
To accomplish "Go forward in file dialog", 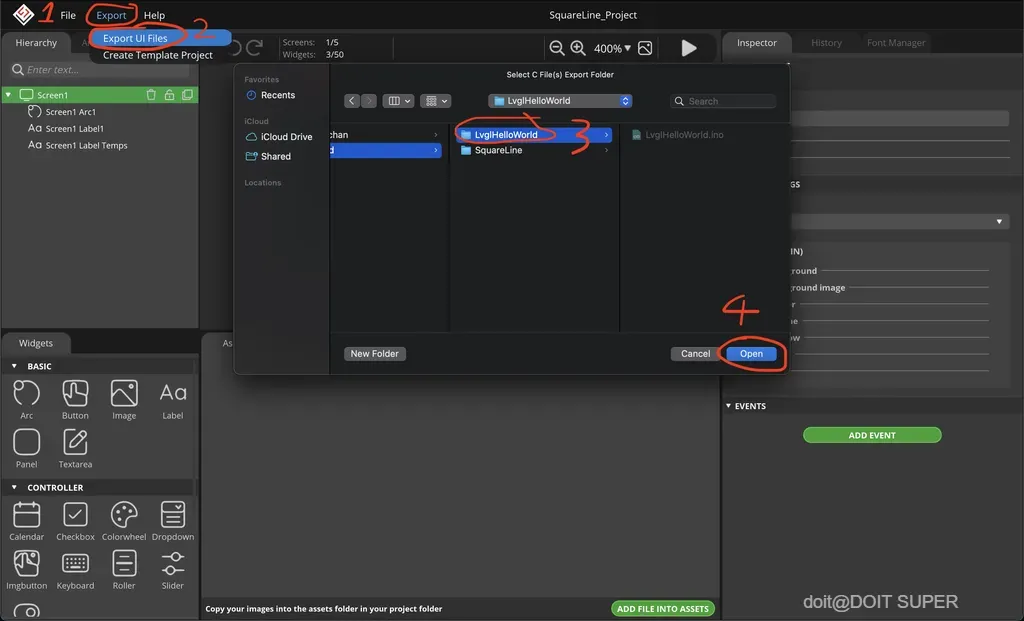I will pos(369,101).
